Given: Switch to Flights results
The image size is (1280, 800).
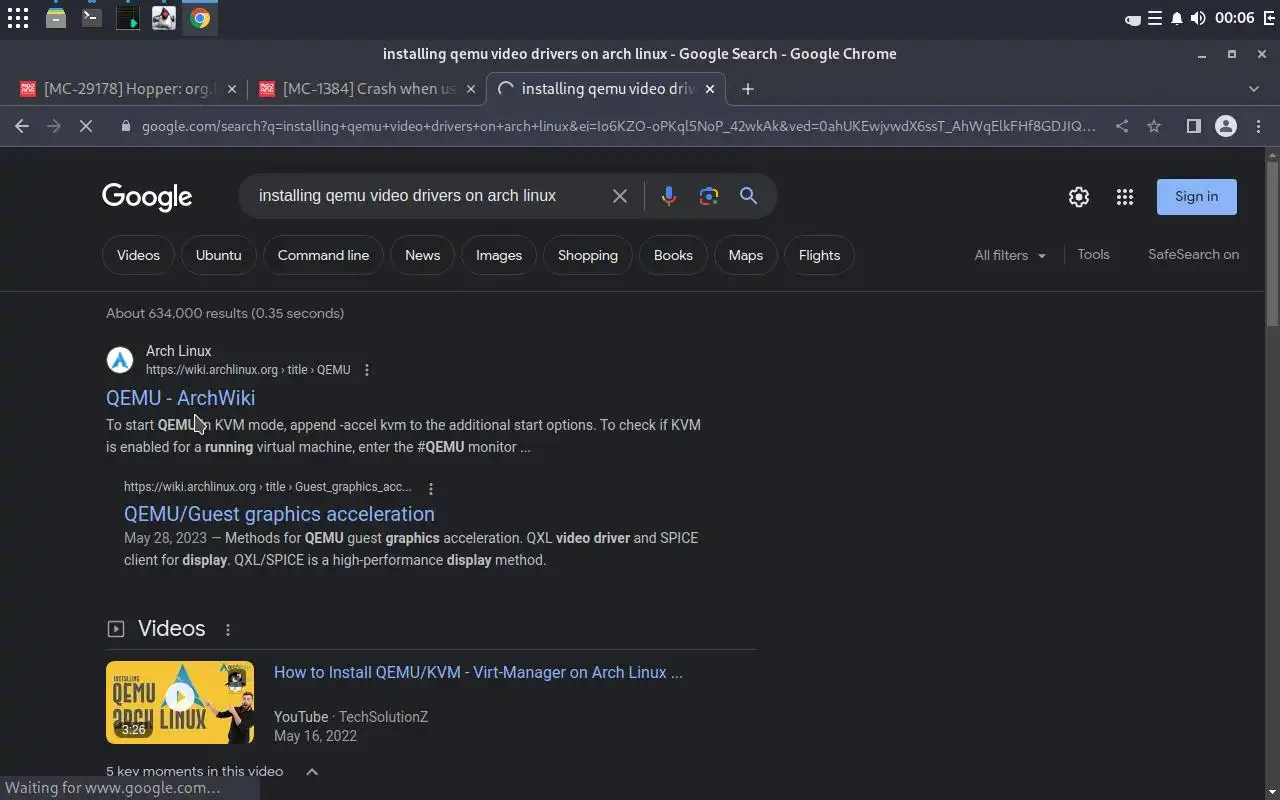Looking at the screenshot, I should click(x=819, y=255).
